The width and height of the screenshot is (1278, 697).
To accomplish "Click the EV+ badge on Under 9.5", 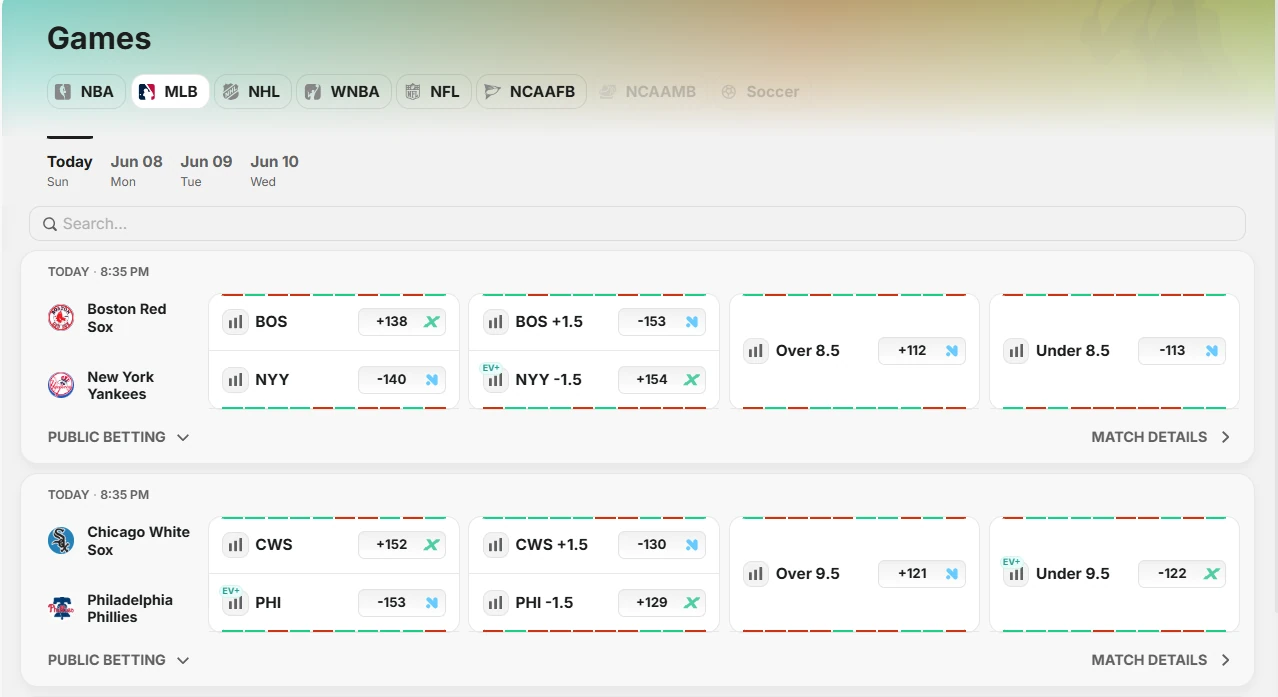I will click(x=1011, y=562).
